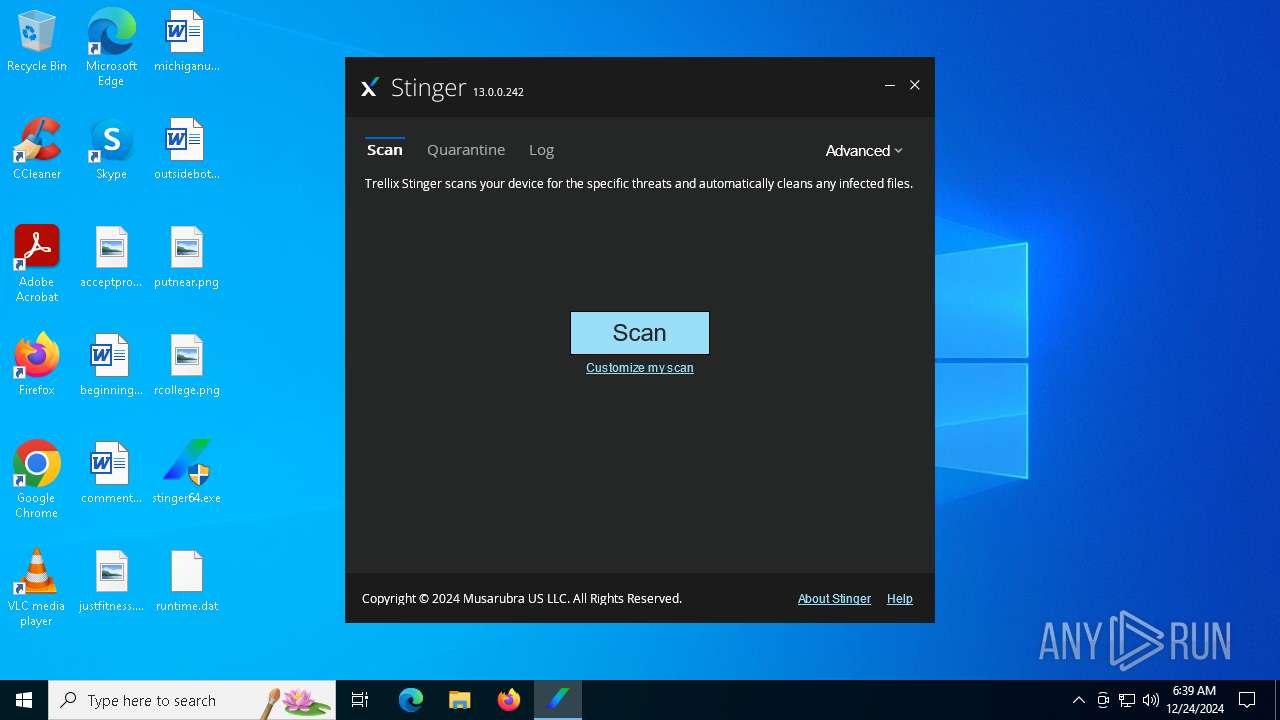Open the clock and date flyout
The height and width of the screenshot is (720, 1280).
[1195, 700]
